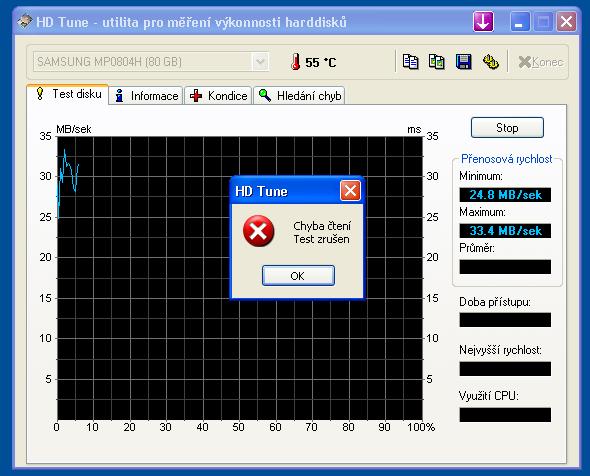The width and height of the screenshot is (590, 476).
Task: Click the red error X icon in dialog
Action: click(x=259, y=231)
